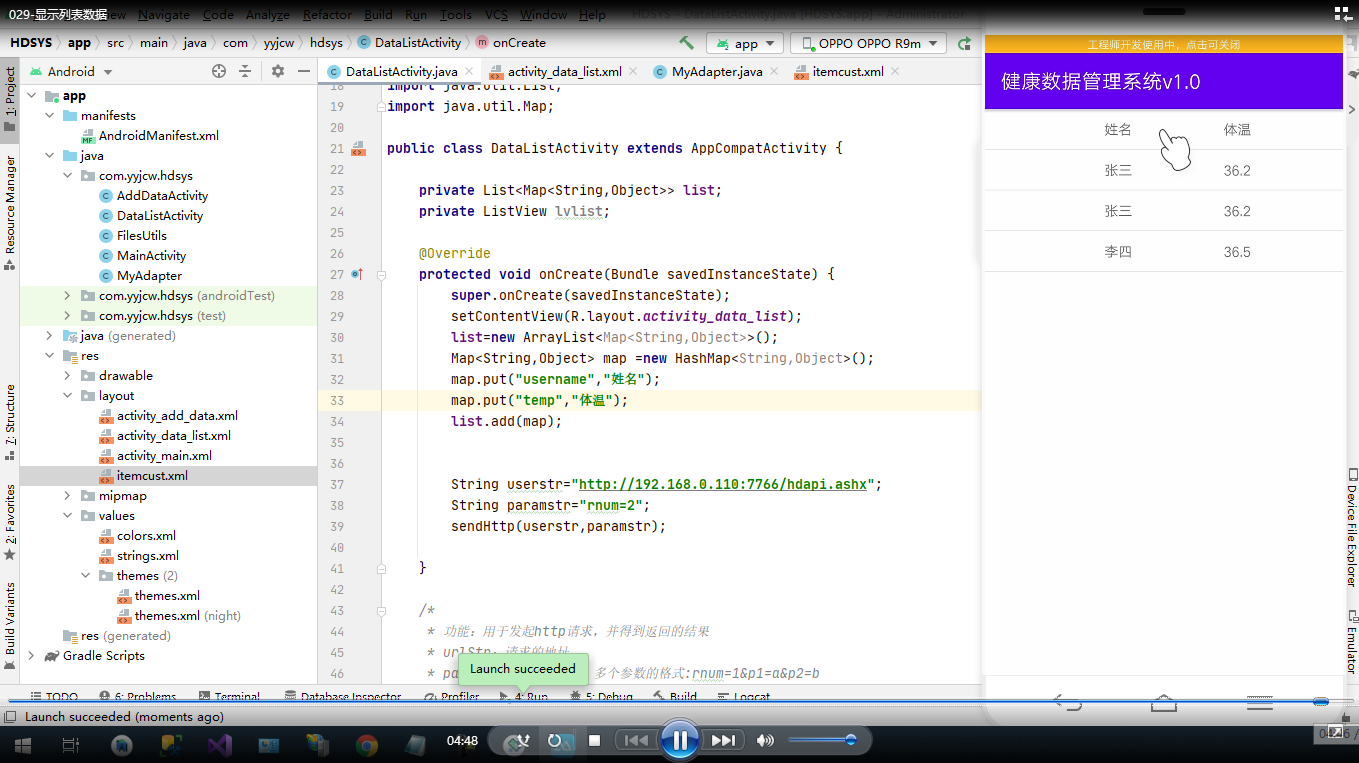Adjust the media player volume slider
The width and height of the screenshot is (1359, 763).
click(x=822, y=740)
